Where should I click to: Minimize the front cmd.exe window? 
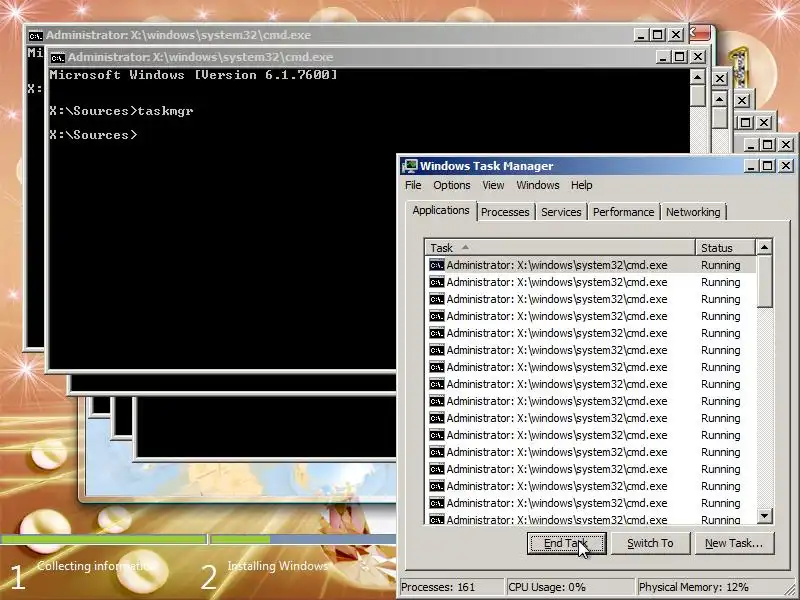(x=662, y=57)
